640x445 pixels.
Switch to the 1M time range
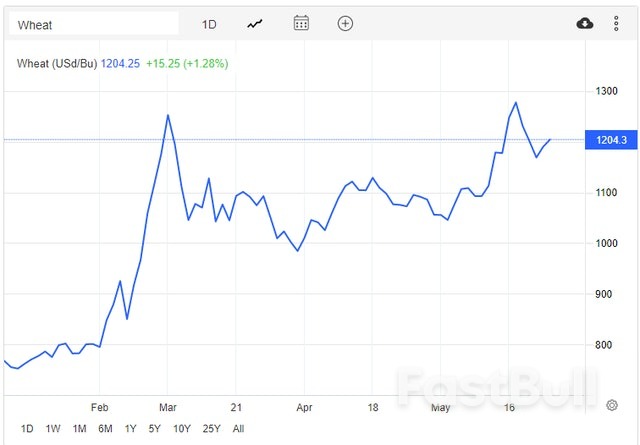coord(79,429)
